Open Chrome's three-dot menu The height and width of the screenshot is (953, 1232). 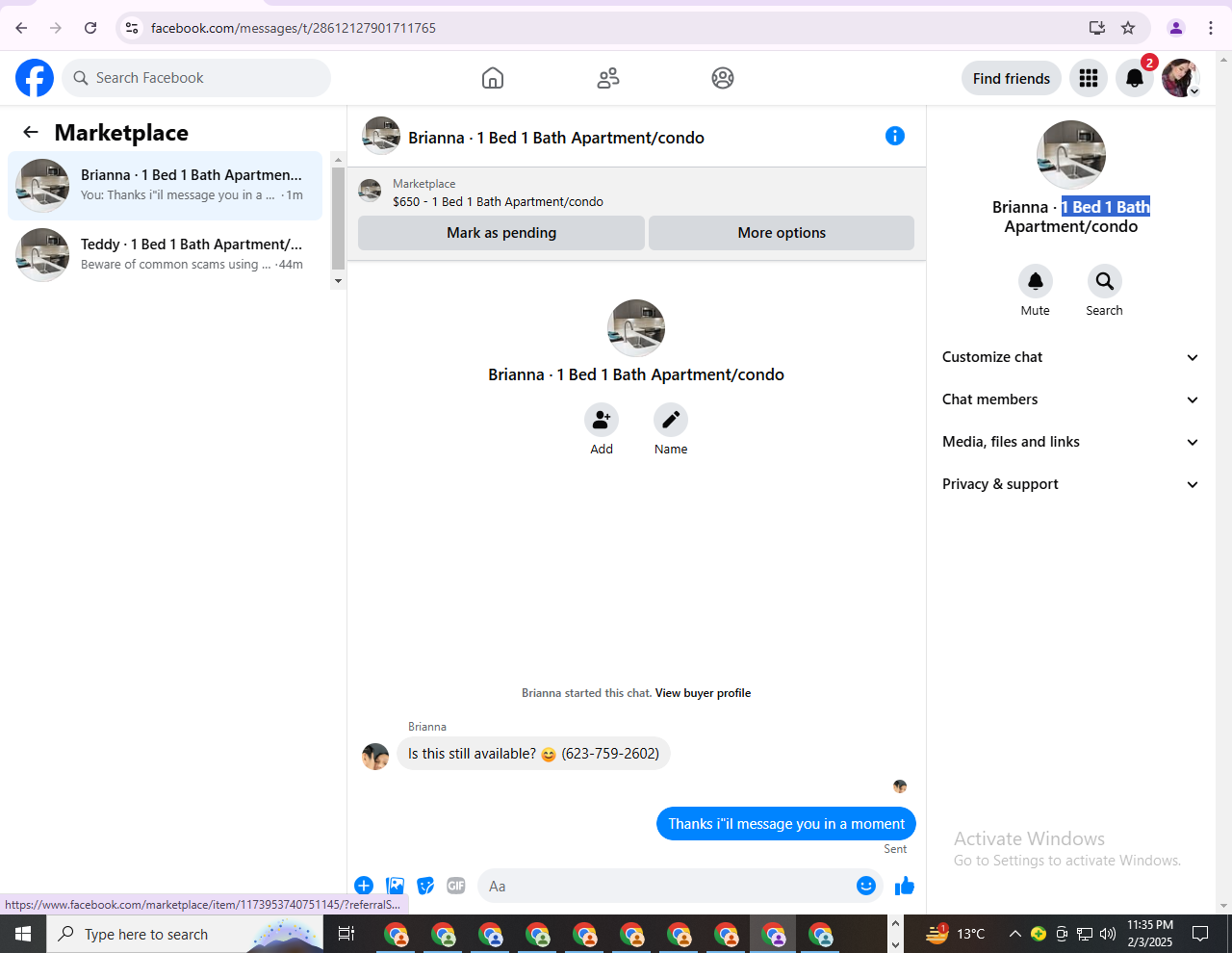(1211, 28)
